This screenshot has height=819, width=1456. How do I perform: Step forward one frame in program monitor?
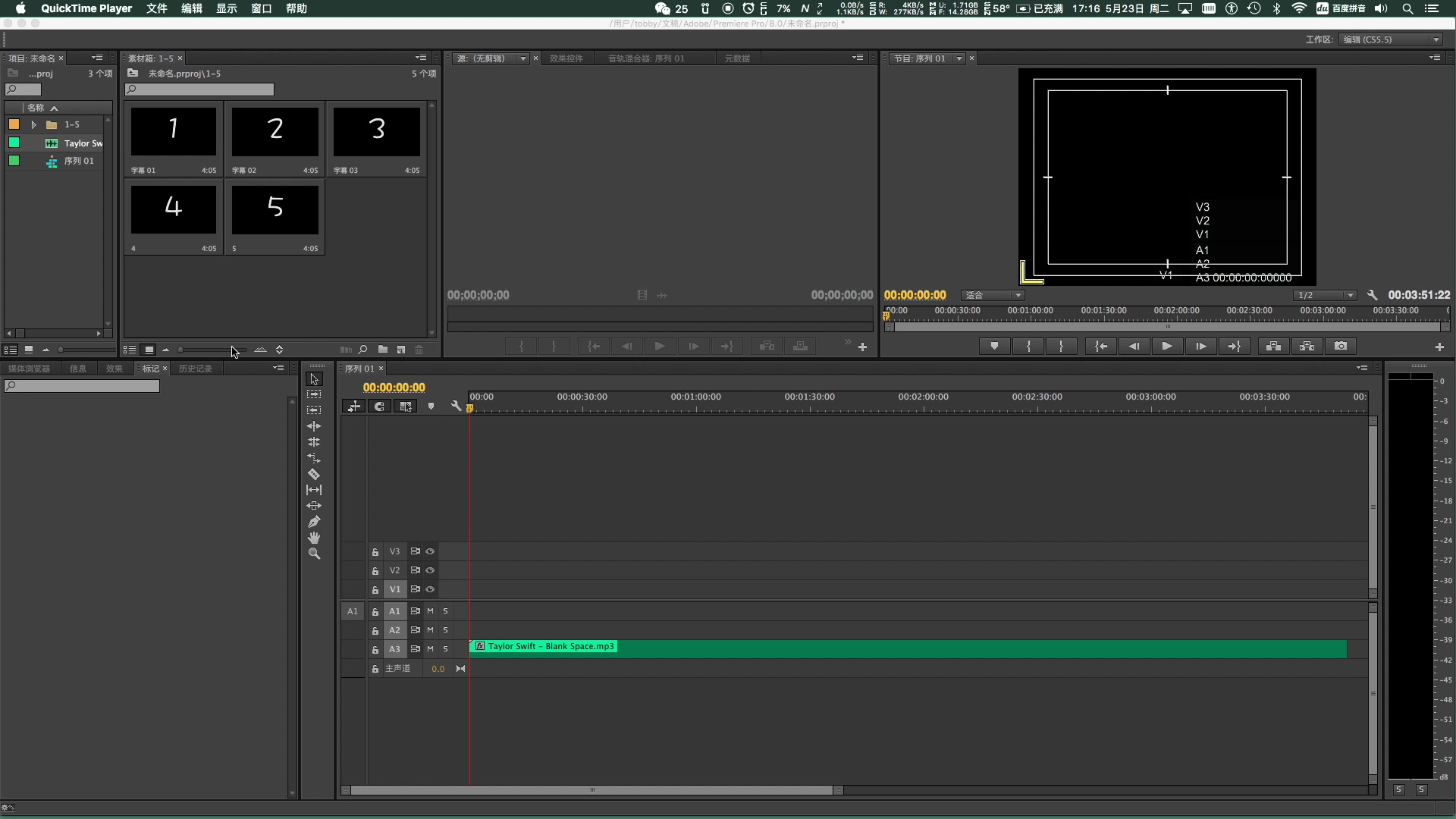click(x=1200, y=347)
